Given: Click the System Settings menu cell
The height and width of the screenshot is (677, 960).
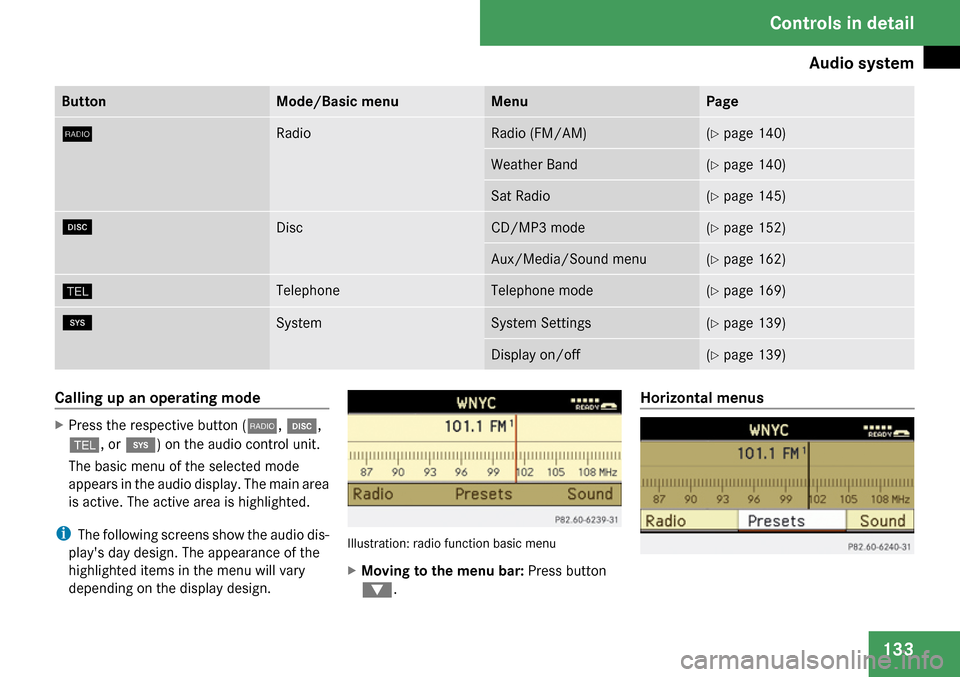Looking at the screenshot, I should 592,323.
